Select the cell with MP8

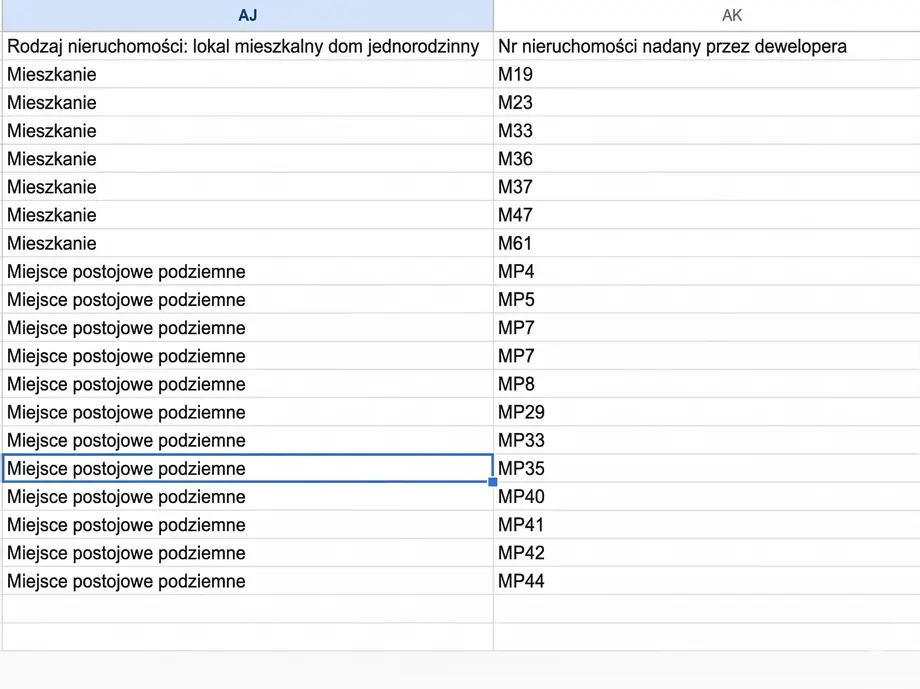[x=706, y=384]
